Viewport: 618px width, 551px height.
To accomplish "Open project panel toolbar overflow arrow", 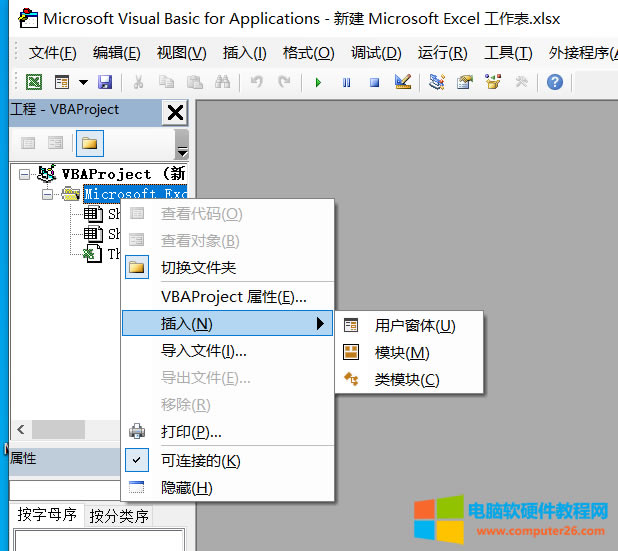I will point(182,144).
